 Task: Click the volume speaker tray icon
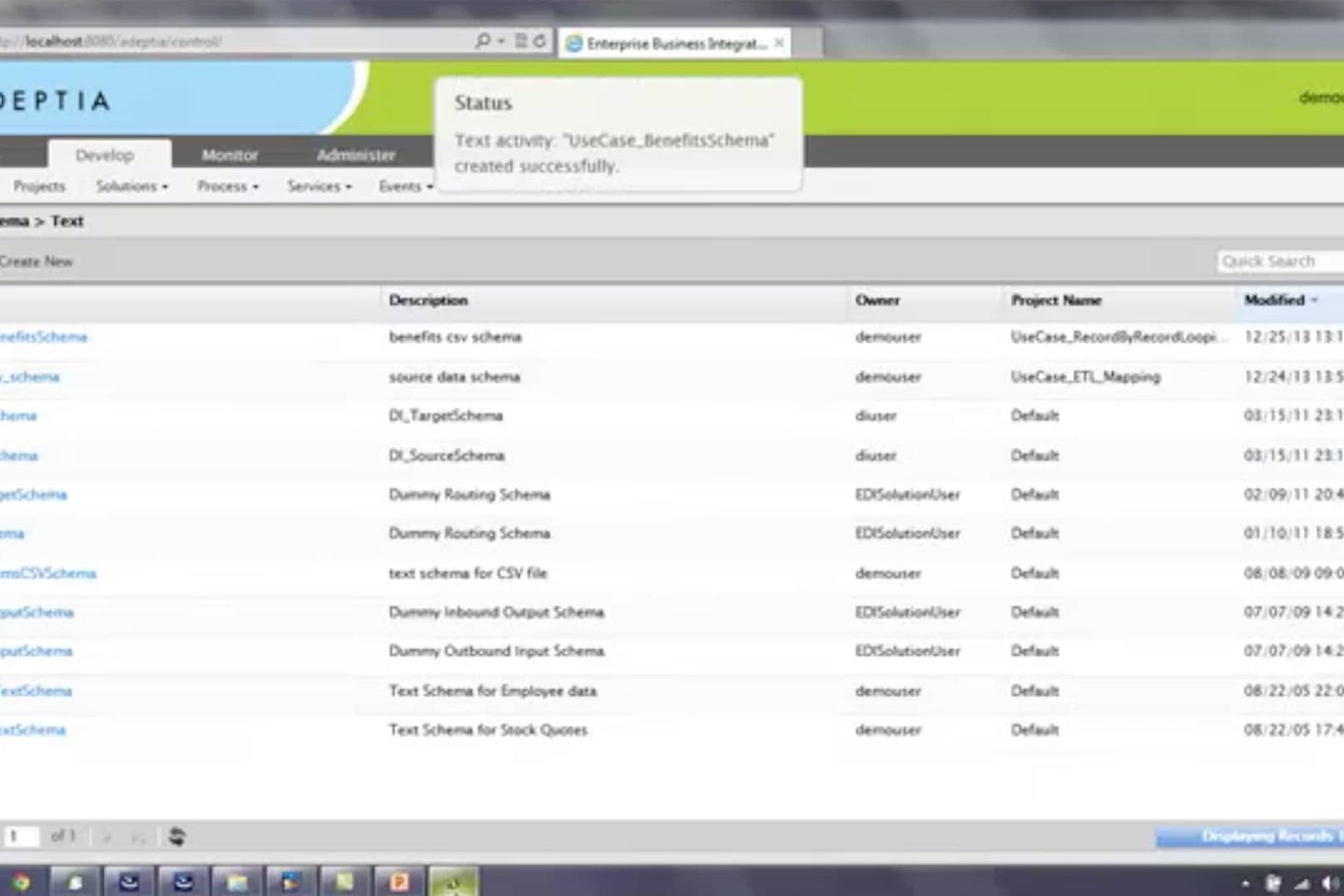tap(1329, 884)
